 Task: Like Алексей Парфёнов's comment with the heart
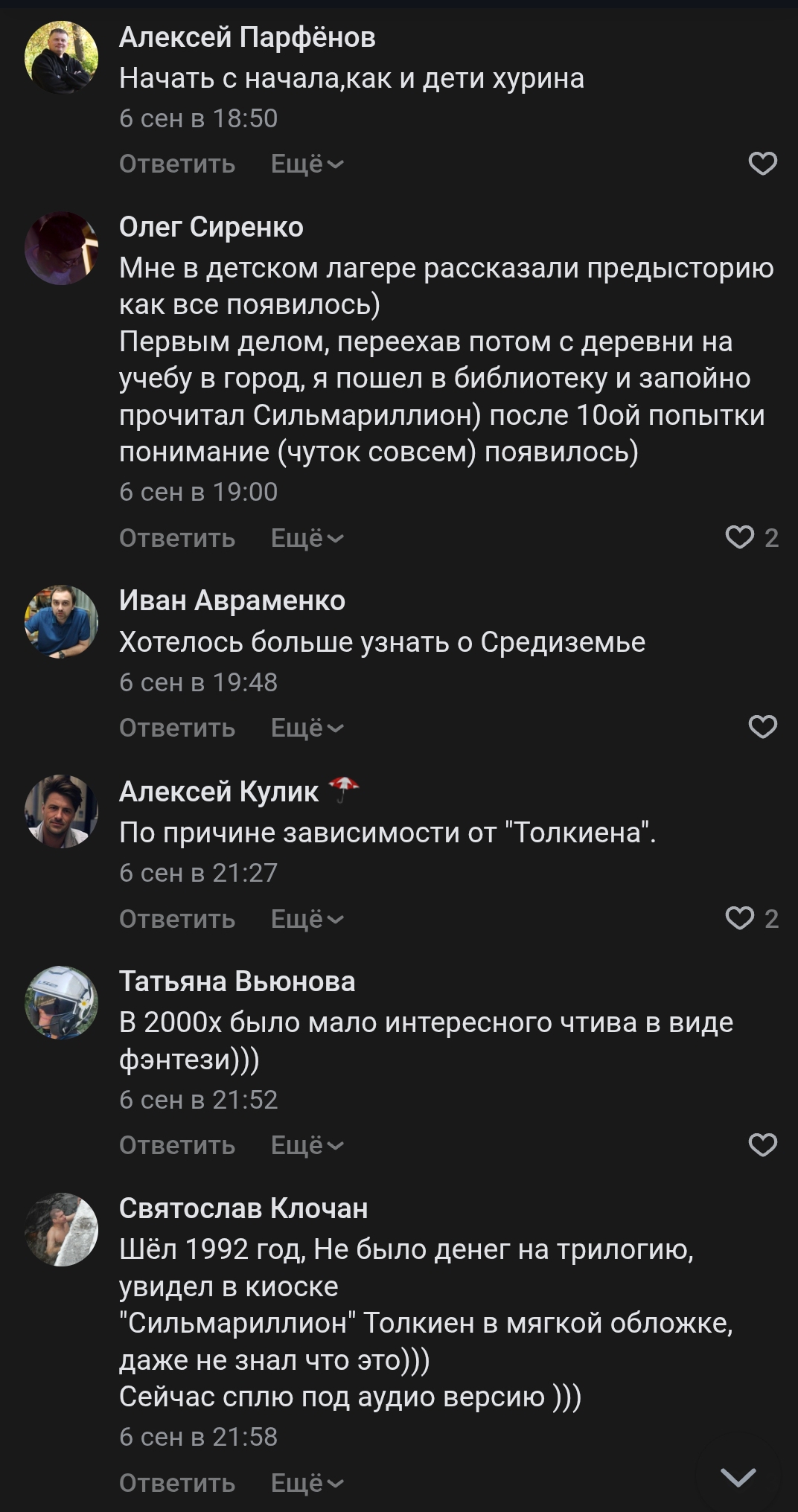(x=762, y=164)
